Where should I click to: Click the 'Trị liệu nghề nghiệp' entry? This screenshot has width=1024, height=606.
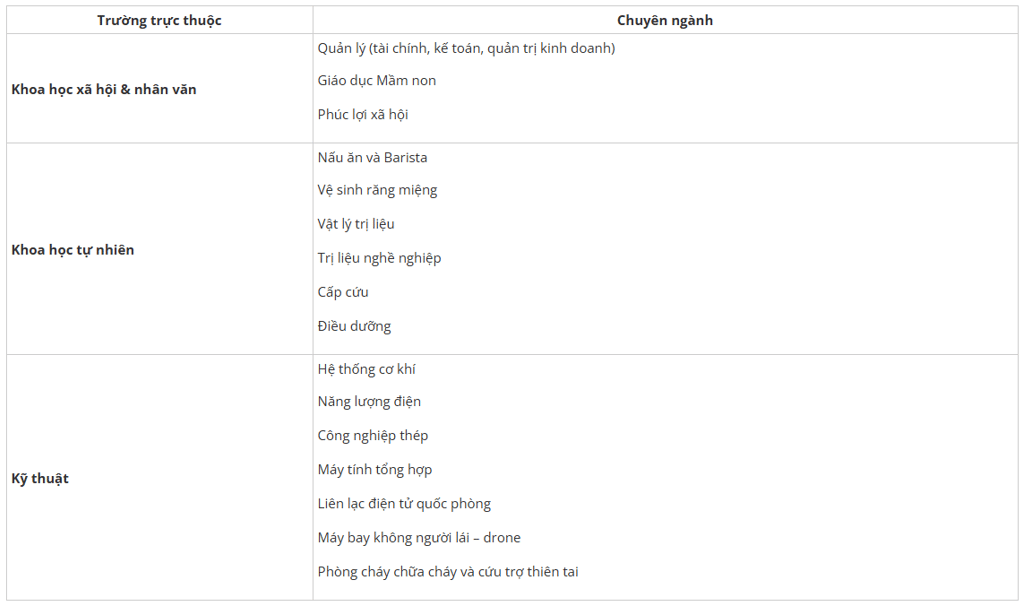coord(379,258)
